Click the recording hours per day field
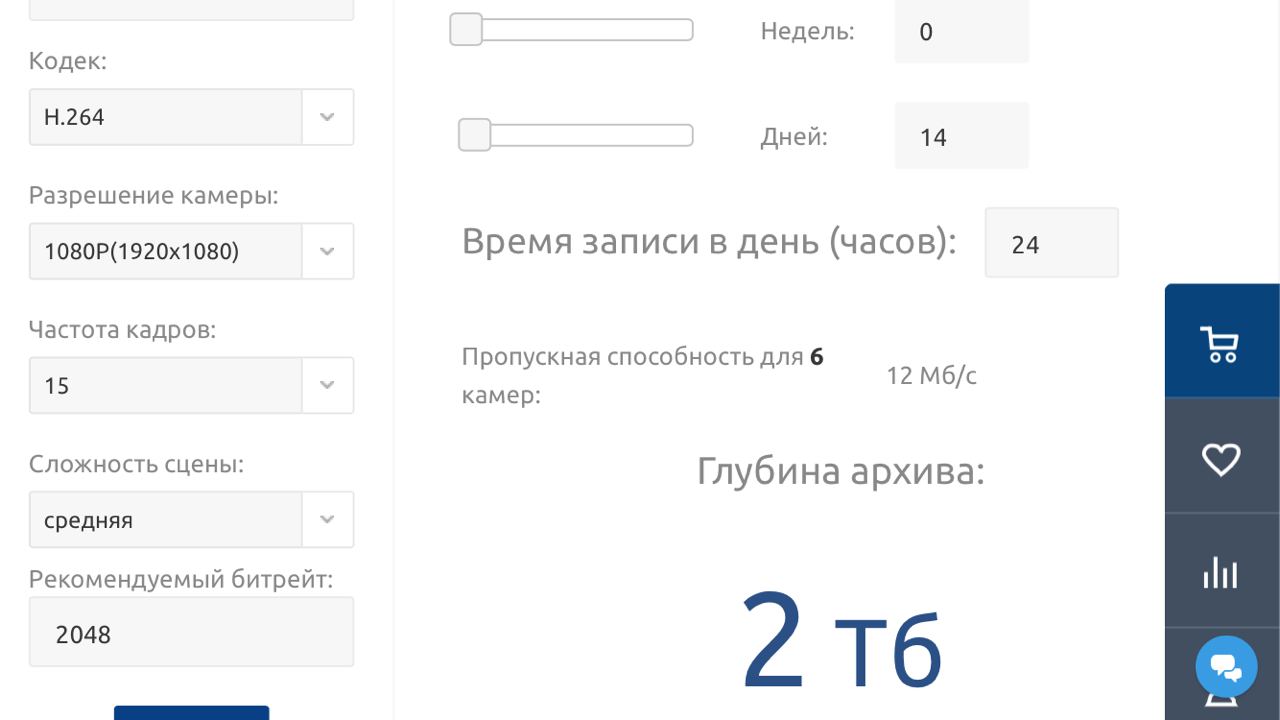This screenshot has height=720, width=1280. [x=1051, y=243]
